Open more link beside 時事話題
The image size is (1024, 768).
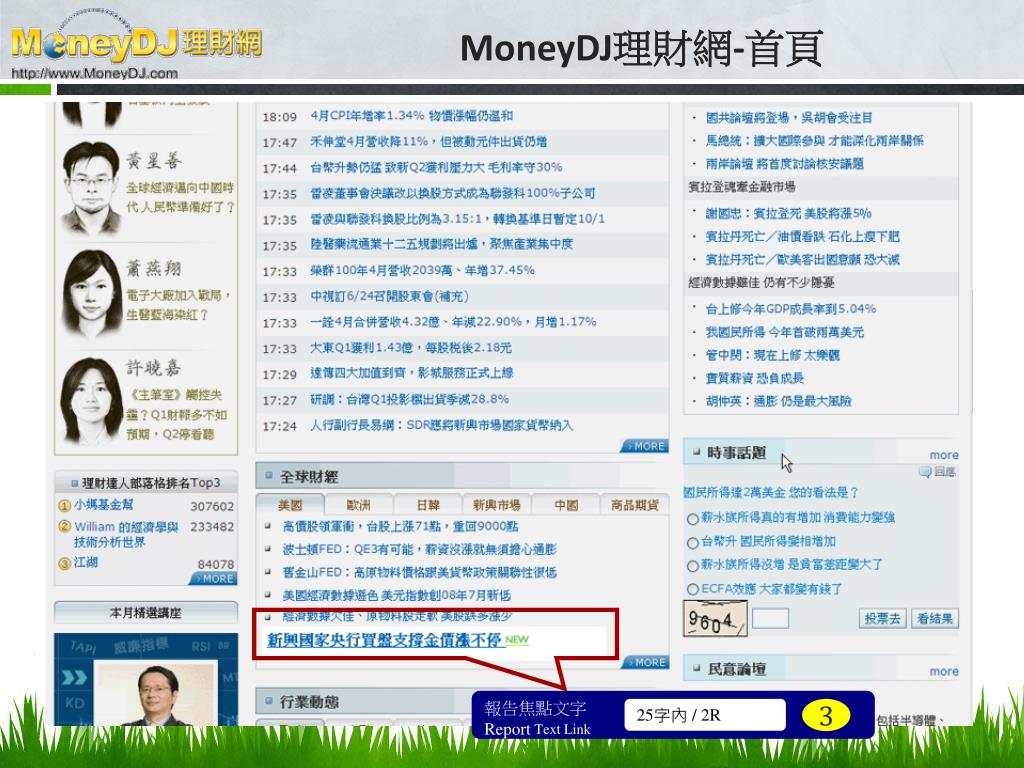(x=944, y=455)
